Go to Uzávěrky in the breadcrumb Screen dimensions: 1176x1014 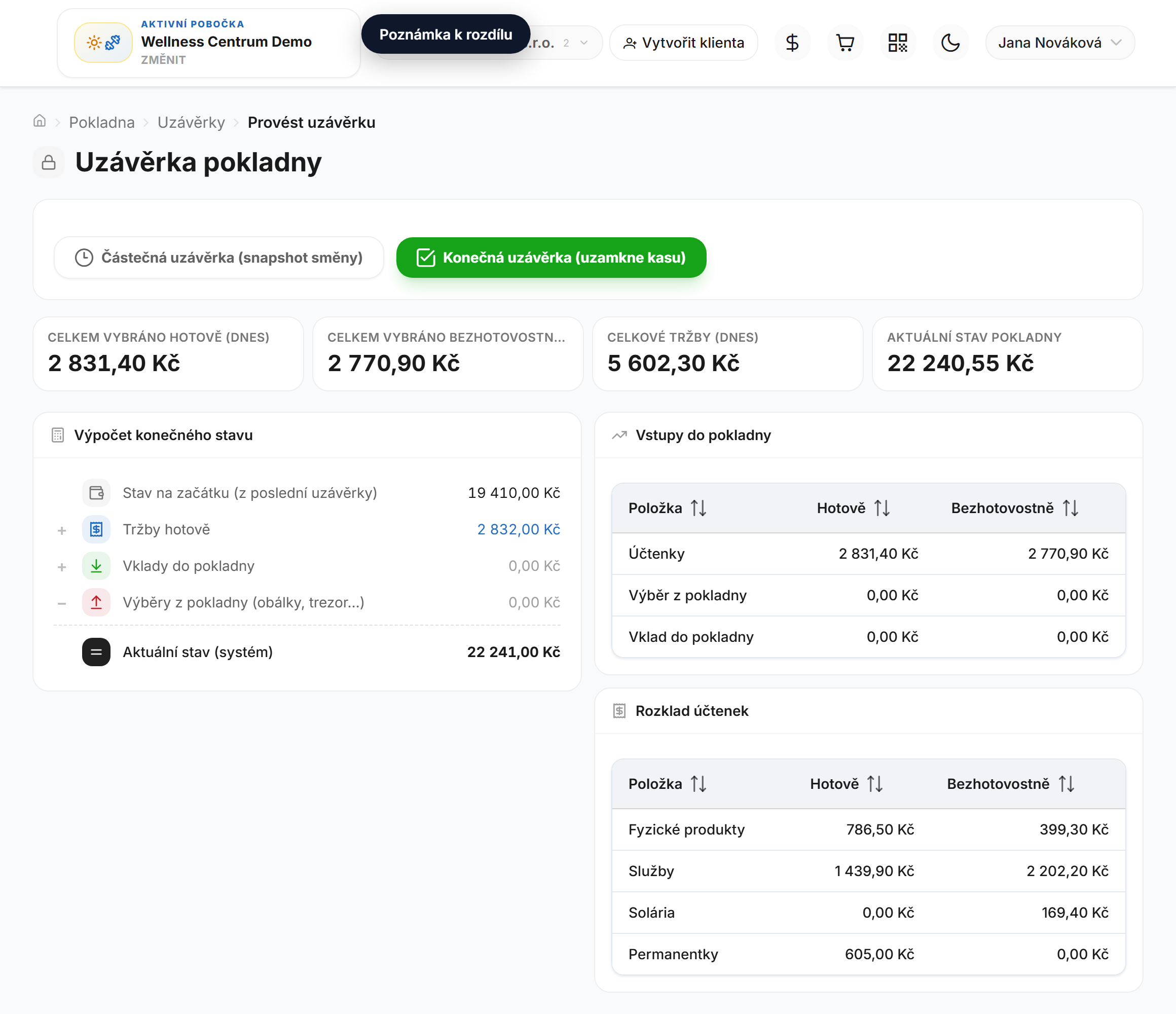(191, 122)
